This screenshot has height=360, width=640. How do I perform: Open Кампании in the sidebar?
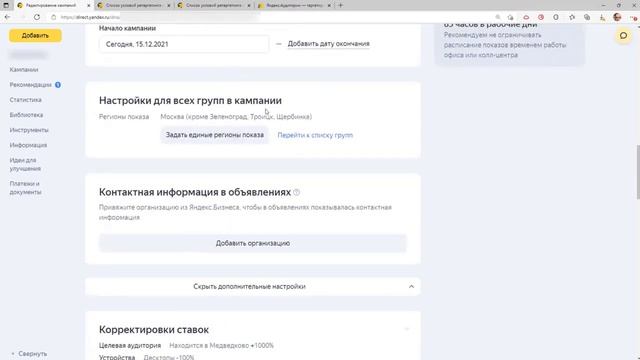(24, 70)
